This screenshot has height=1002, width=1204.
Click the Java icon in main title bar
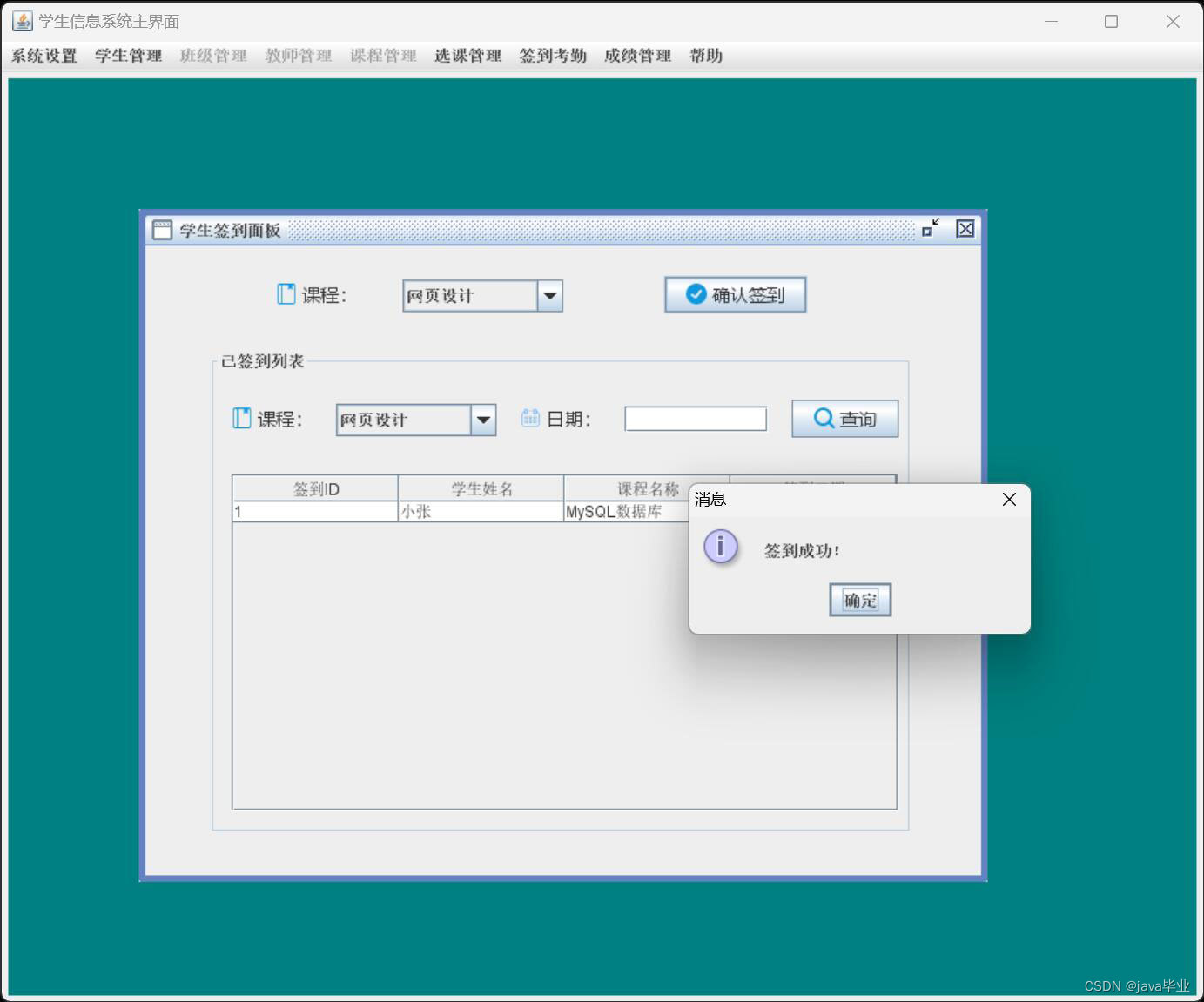[22, 21]
